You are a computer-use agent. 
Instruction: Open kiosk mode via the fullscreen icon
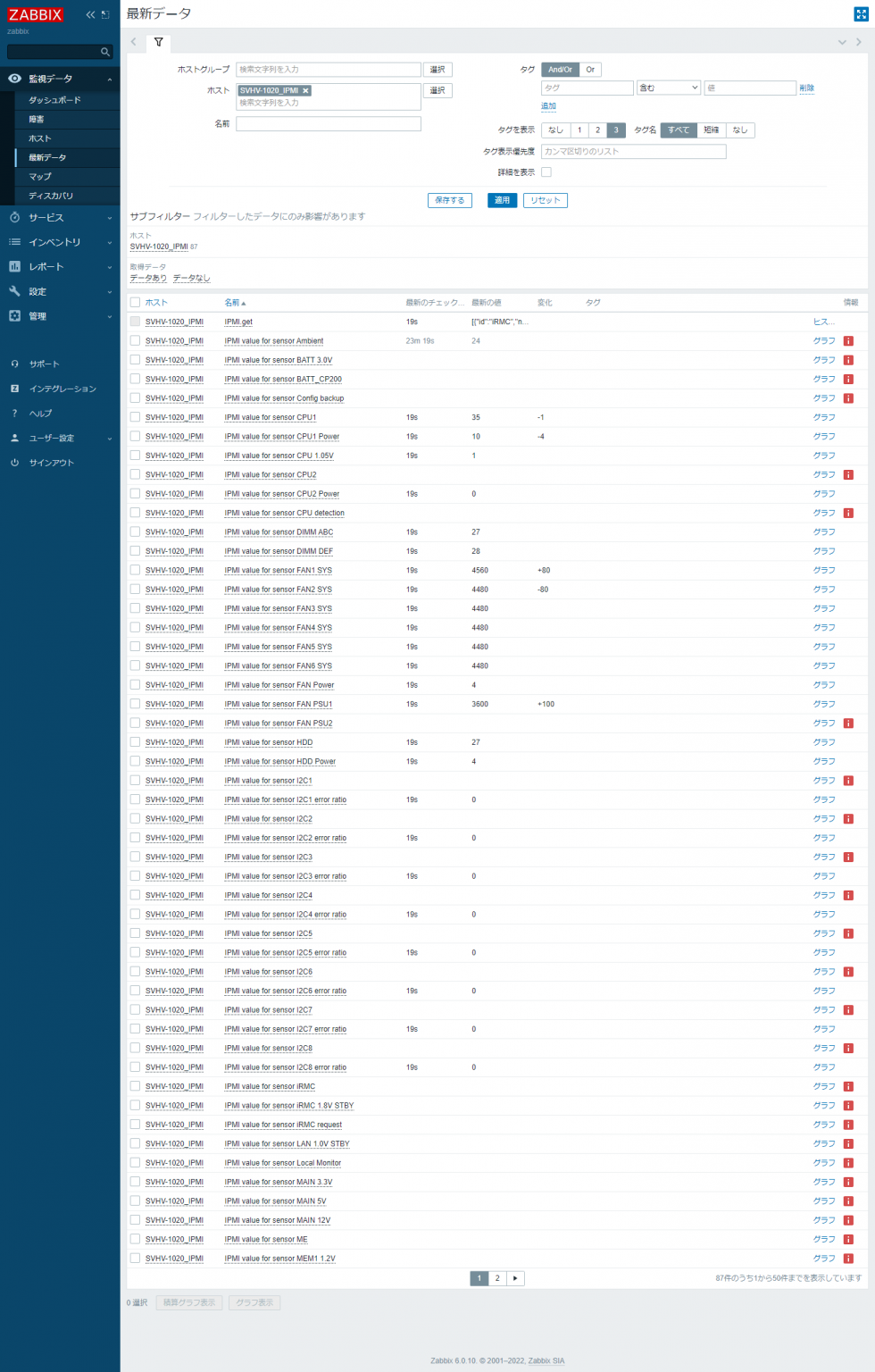[860, 14]
